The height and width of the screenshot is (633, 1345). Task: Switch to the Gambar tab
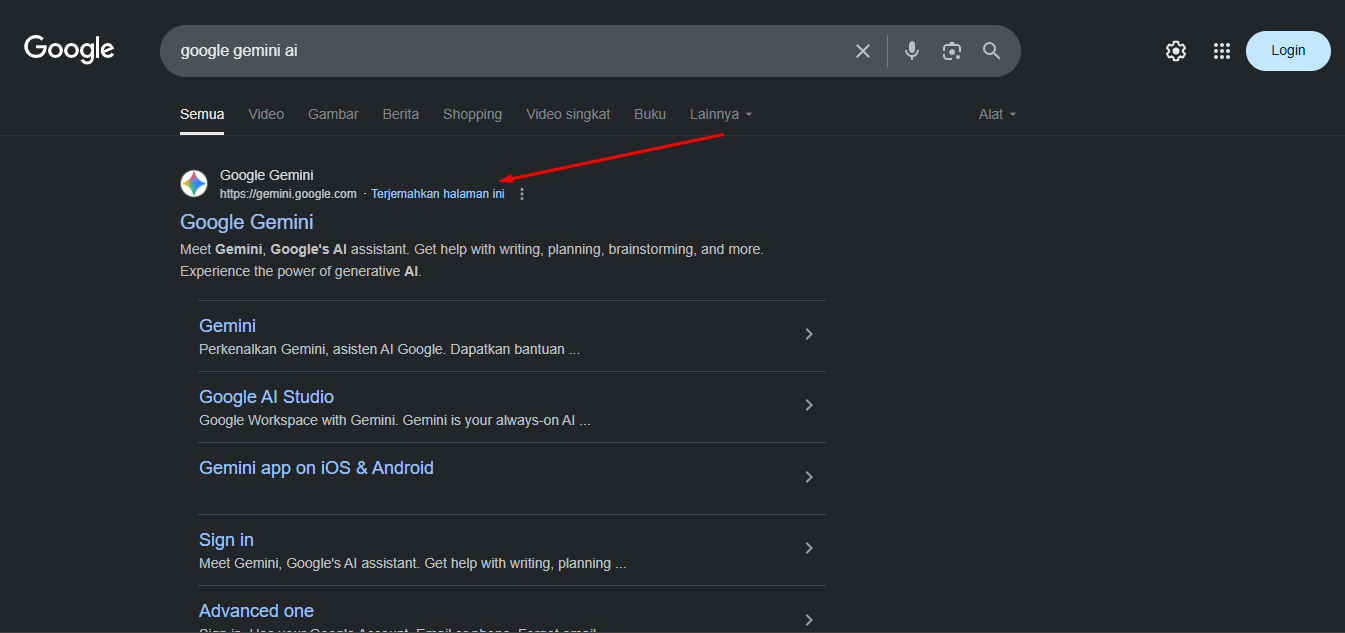(x=333, y=114)
